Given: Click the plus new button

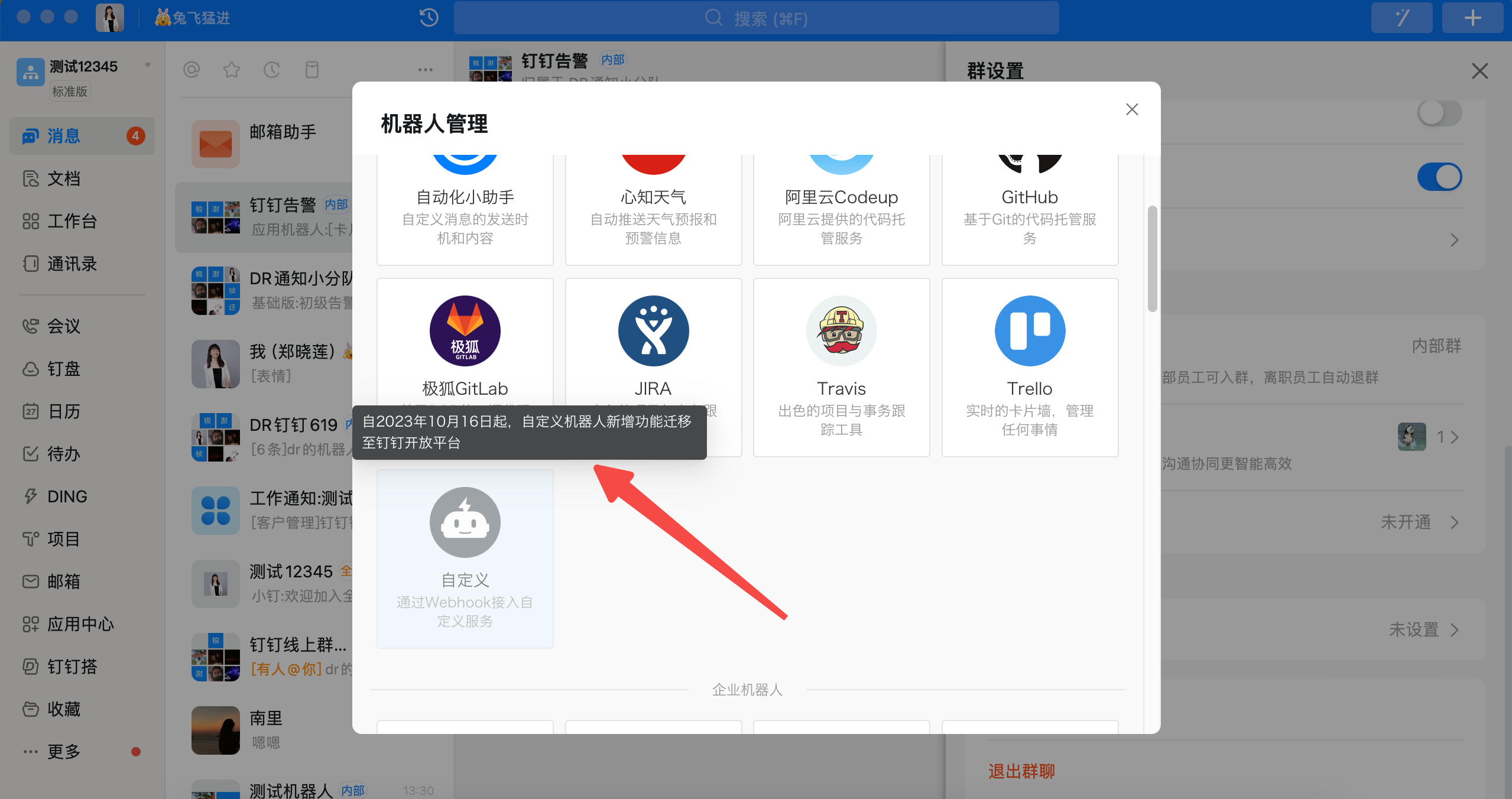Looking at the screenshot, I should [x=1472, y=18].
